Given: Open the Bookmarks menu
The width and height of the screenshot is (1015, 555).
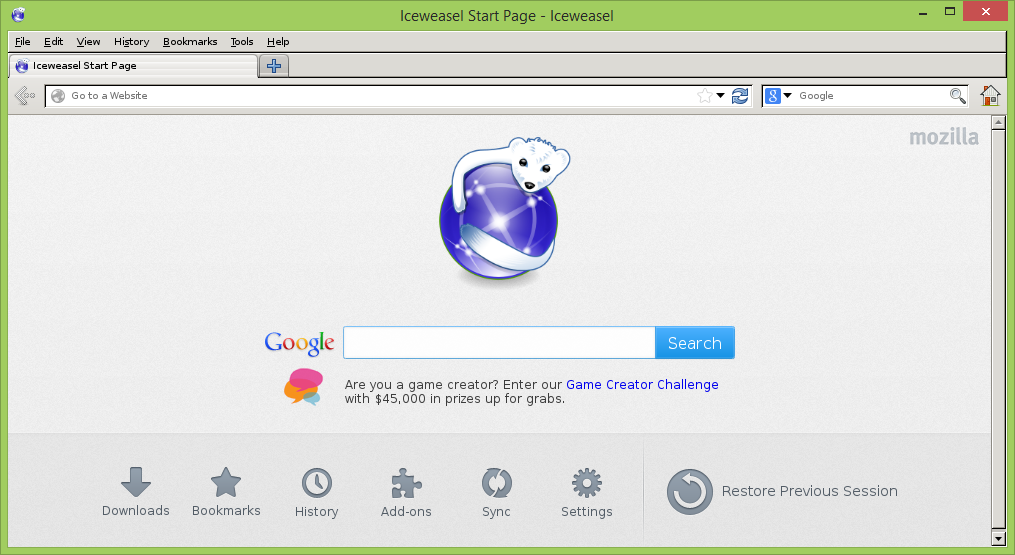Looking at the screenshot, I should 190,41.
